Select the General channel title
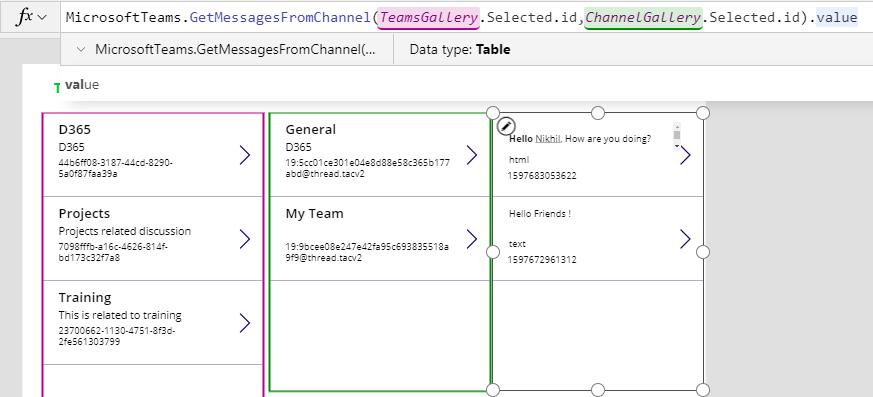 (x=311, y=130)
